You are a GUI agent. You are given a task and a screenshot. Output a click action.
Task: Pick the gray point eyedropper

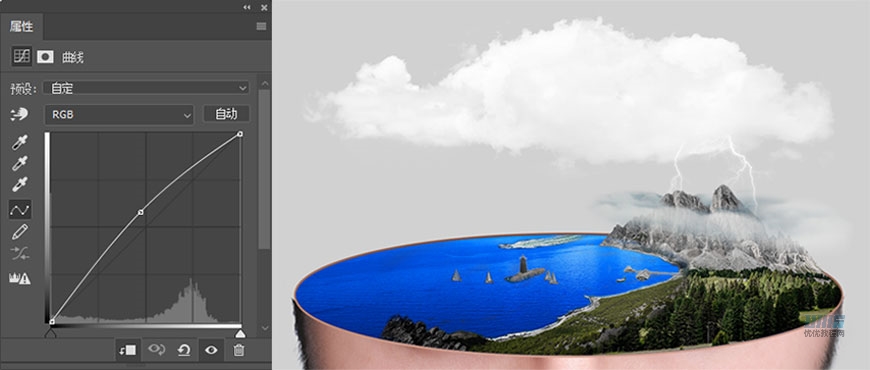[x=20, y=163]
